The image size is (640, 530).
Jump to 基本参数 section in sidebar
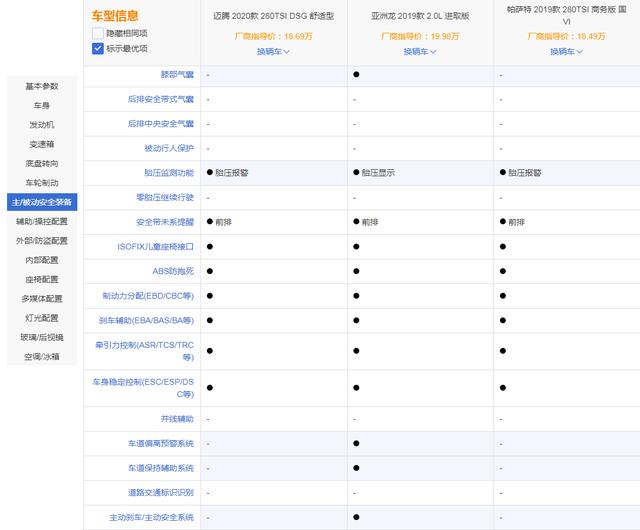click(42, 86)
